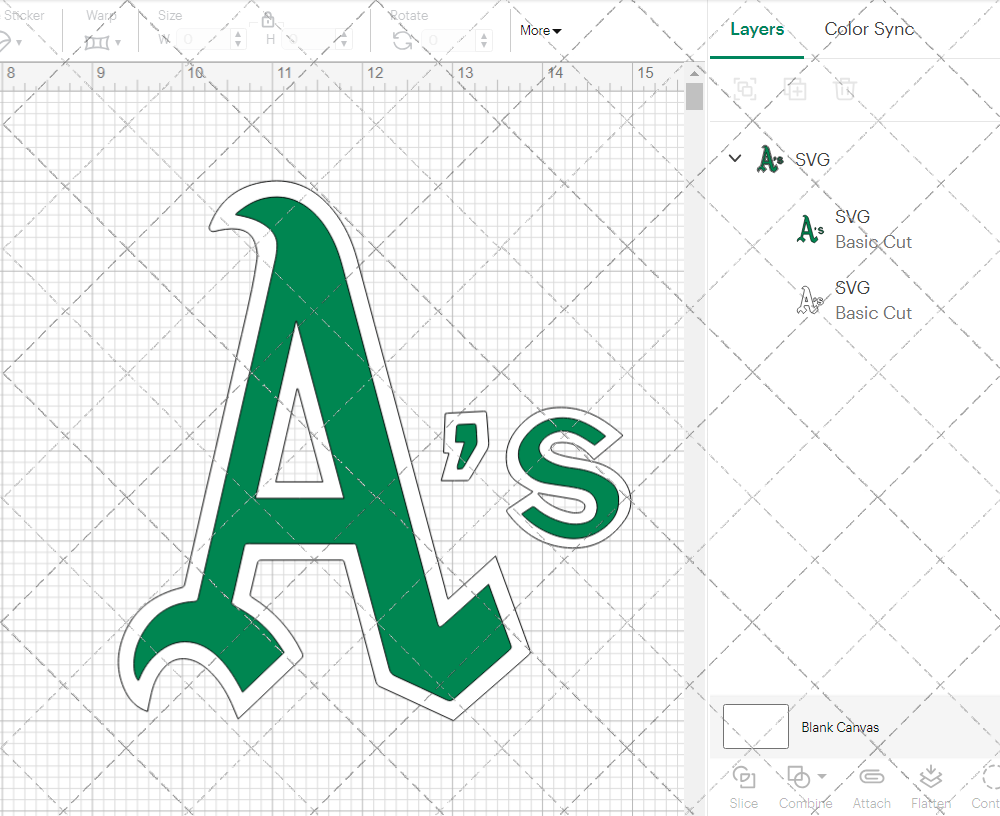Click the Group layers icon
Image resolution: width=1000 pixels, height=816 pixels.
click(x=745, y=89)
